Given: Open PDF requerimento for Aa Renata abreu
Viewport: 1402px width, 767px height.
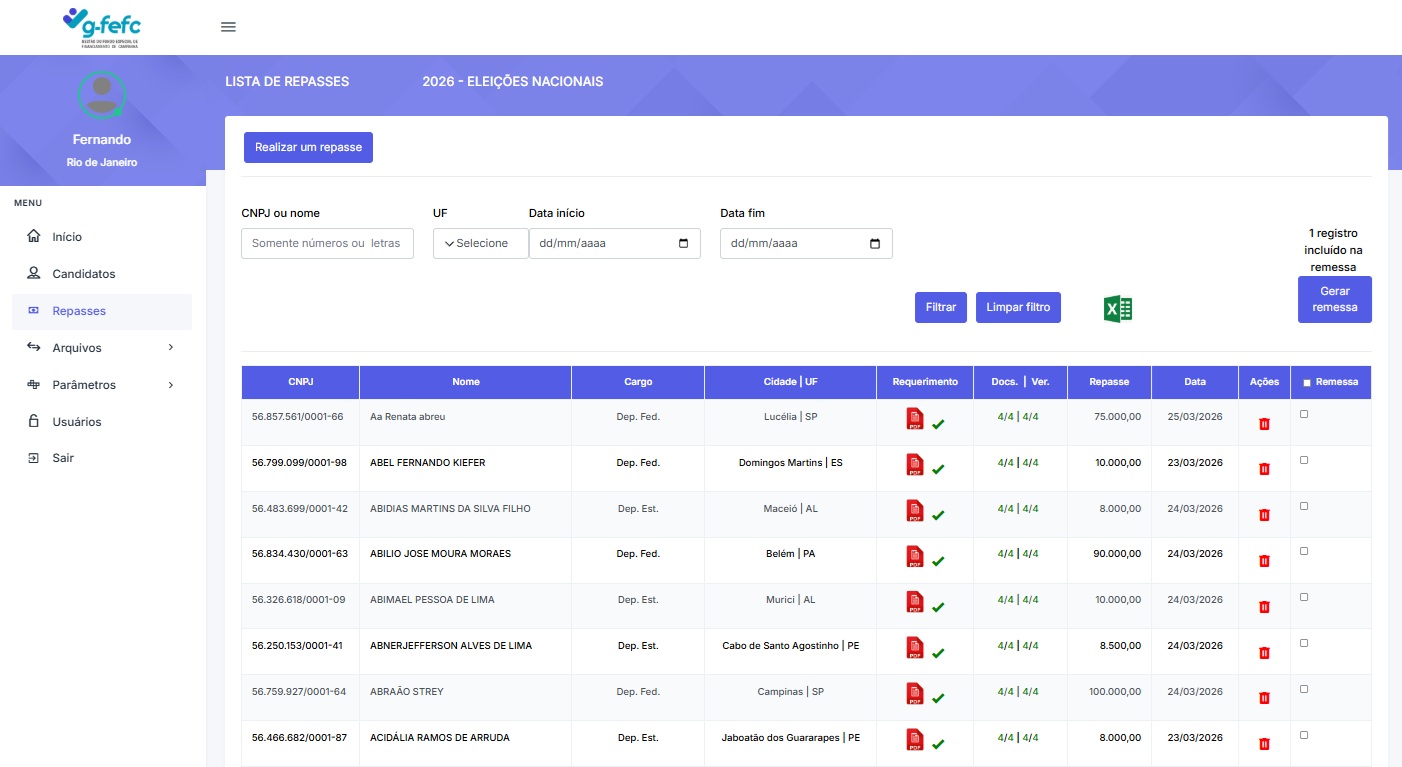Looking at the screenshot, I should [915, 419].
